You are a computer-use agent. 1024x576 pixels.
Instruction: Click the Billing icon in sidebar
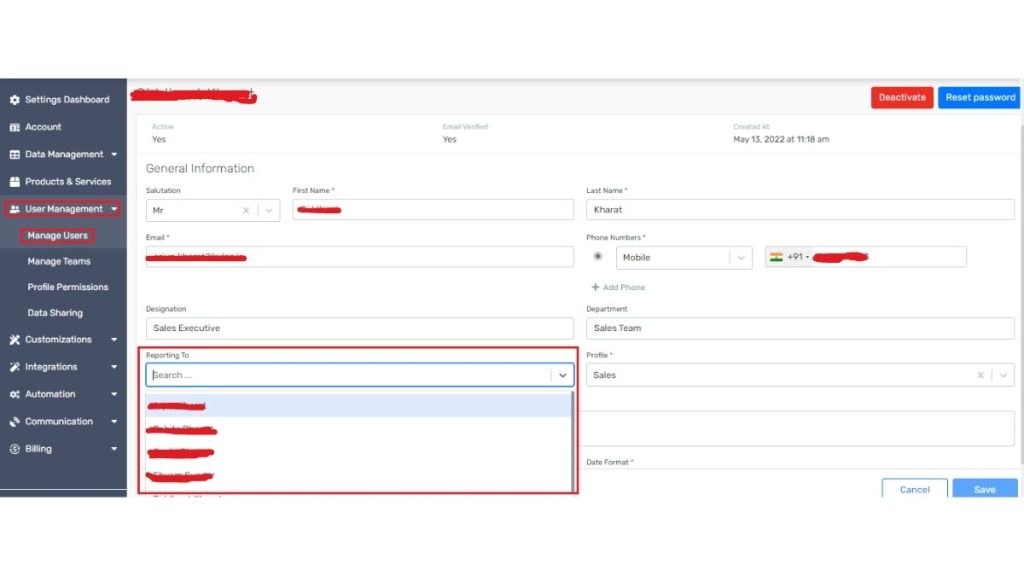point(15,449)
